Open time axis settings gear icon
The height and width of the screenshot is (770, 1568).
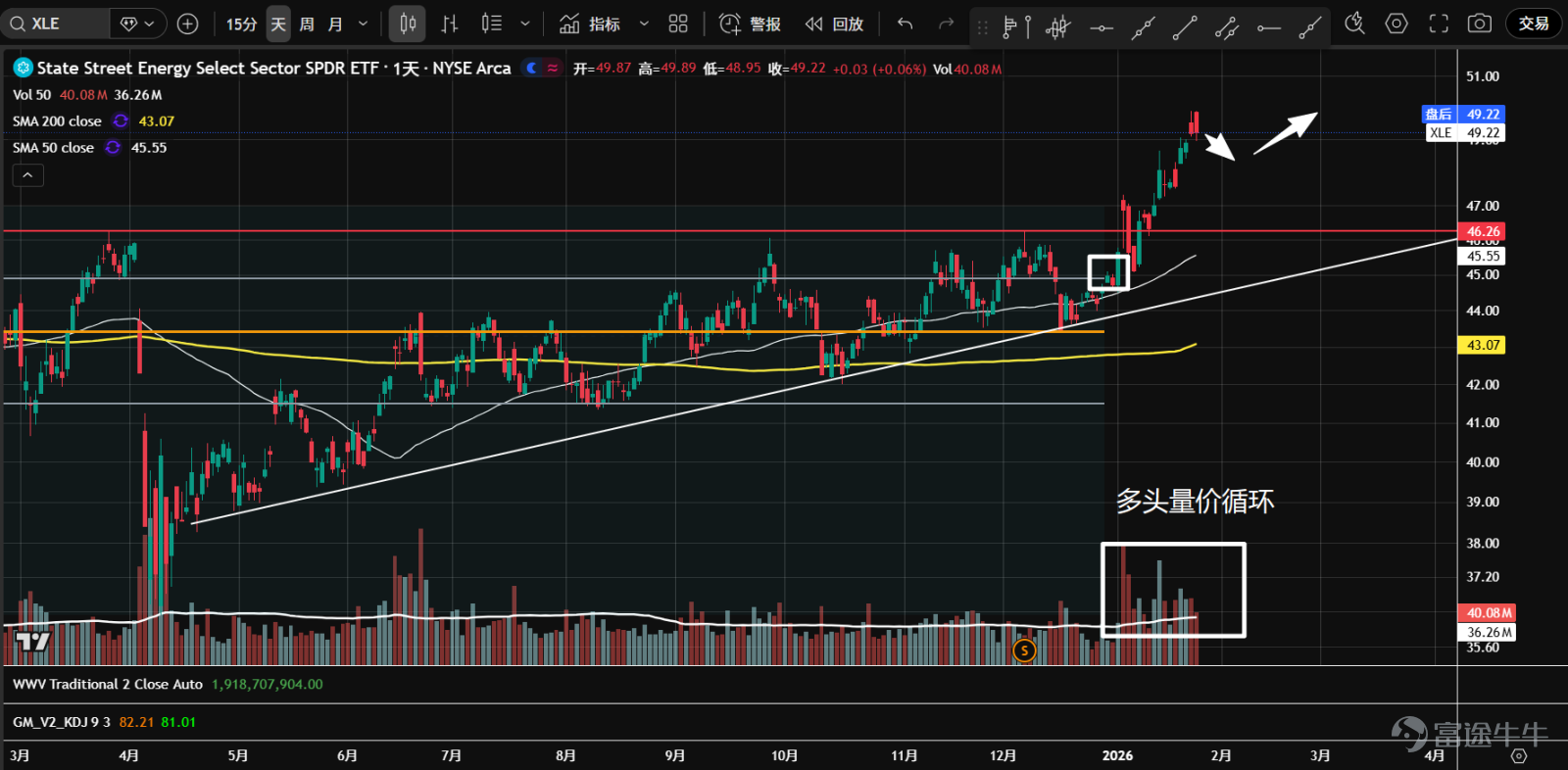tap(1518, 756)
